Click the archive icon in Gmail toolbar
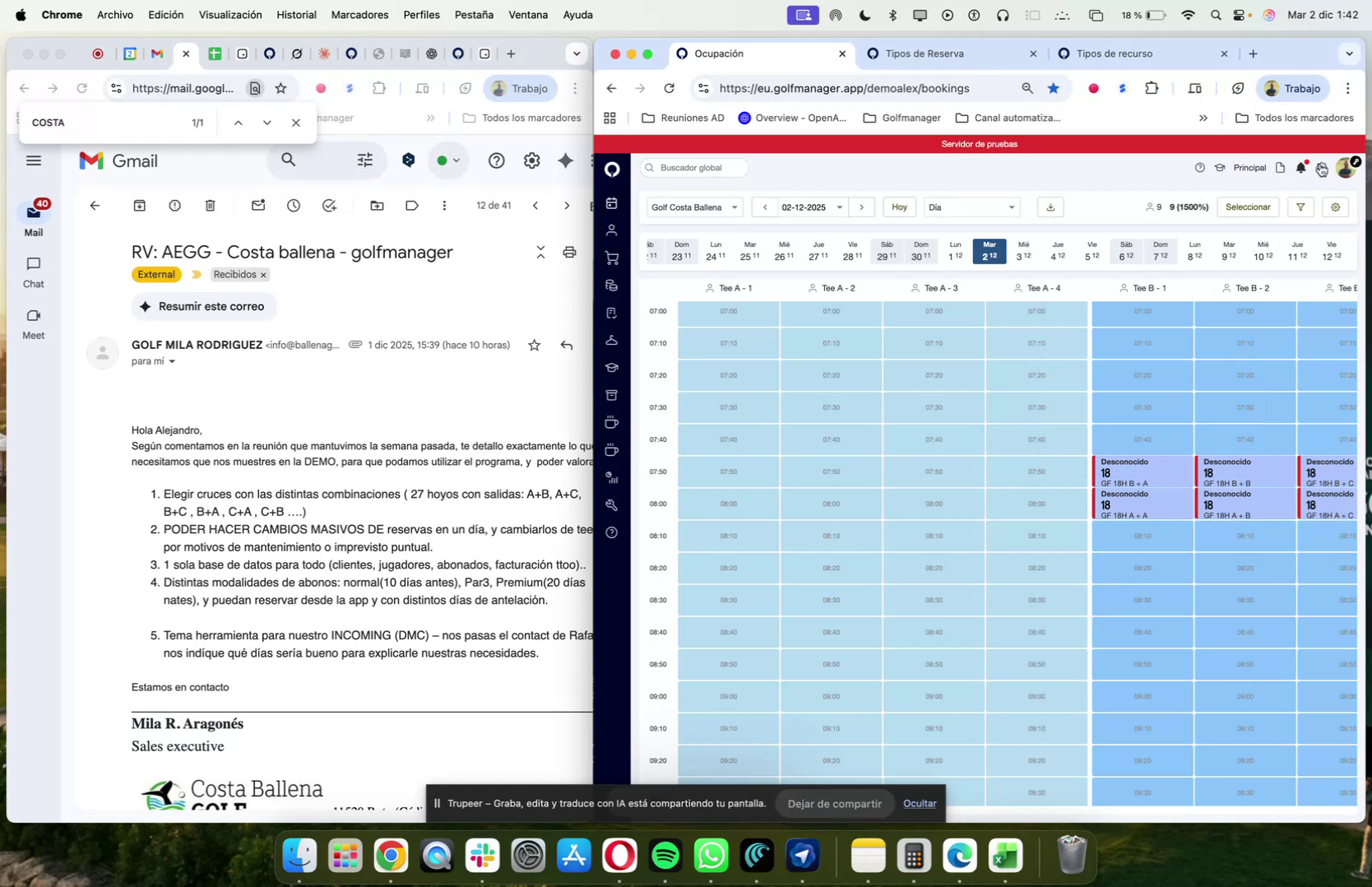1372x887 pixels. (139, 206)
